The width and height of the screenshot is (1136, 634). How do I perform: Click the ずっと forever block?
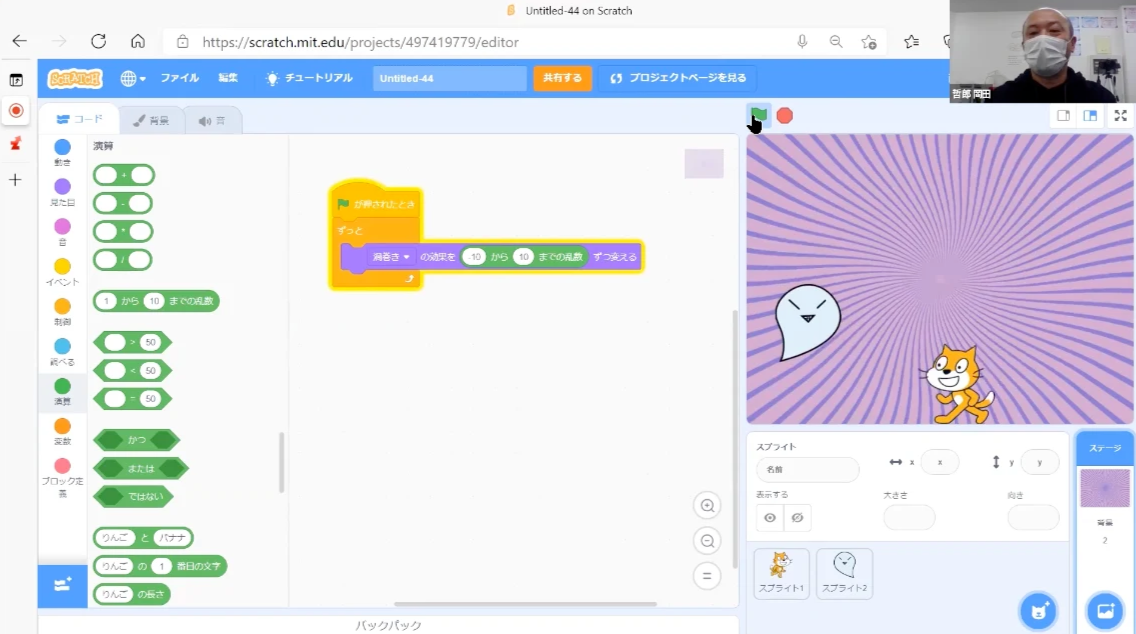(x=350, y=230)
